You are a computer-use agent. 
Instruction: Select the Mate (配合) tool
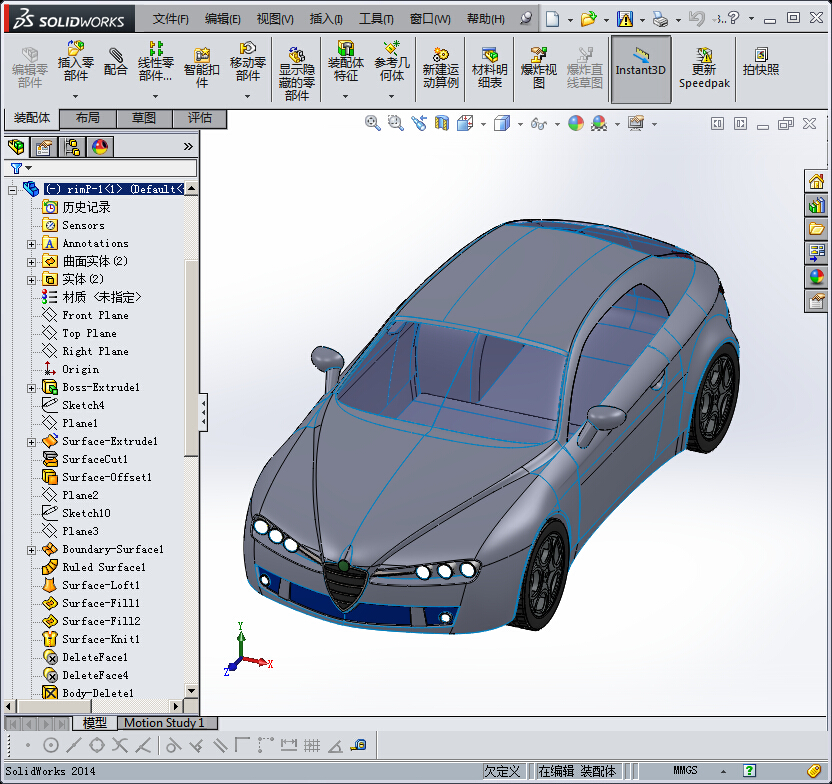point(116,61)
